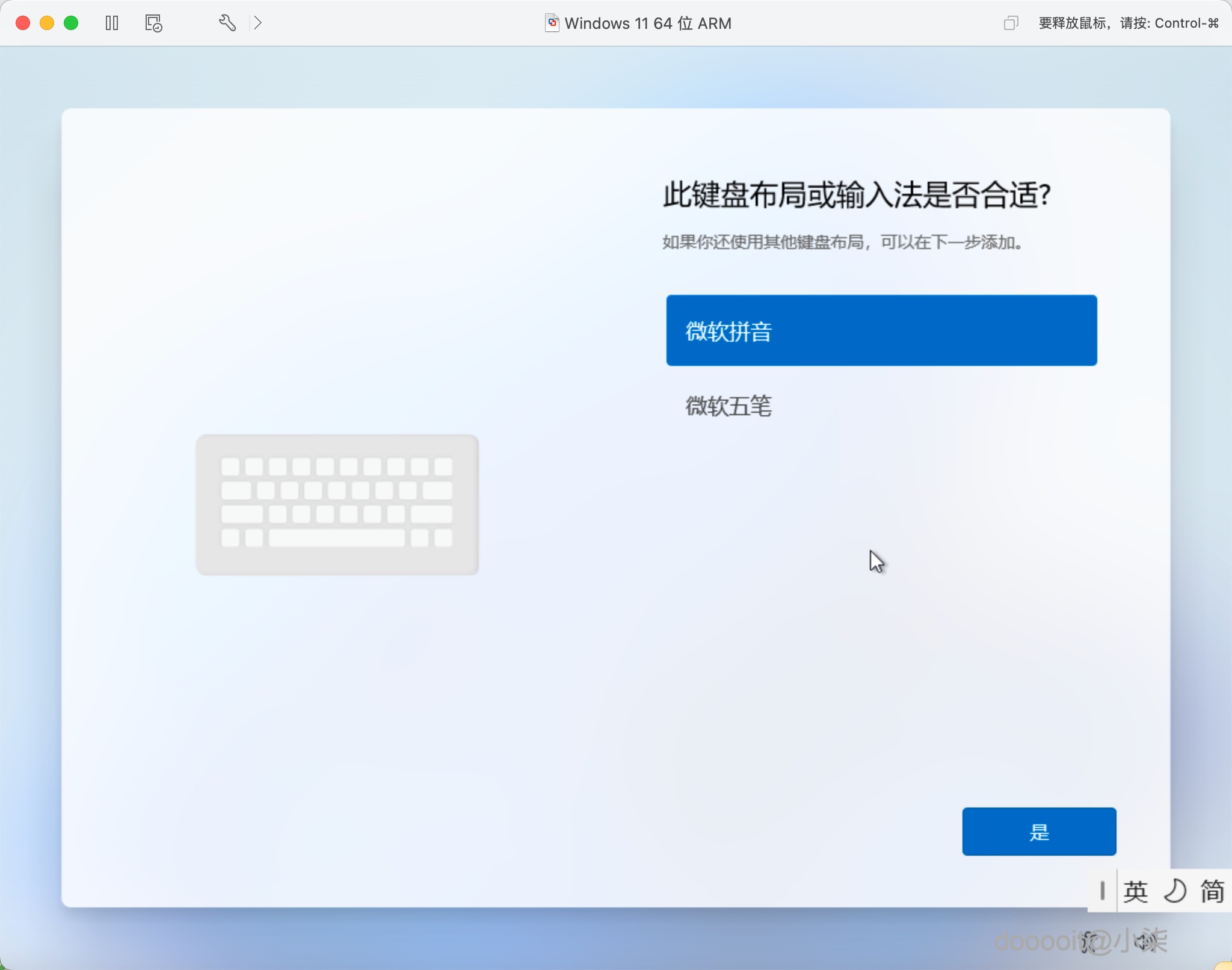Click the green traffic light to enter fullscreen
1232x970 pixels.
72,23
